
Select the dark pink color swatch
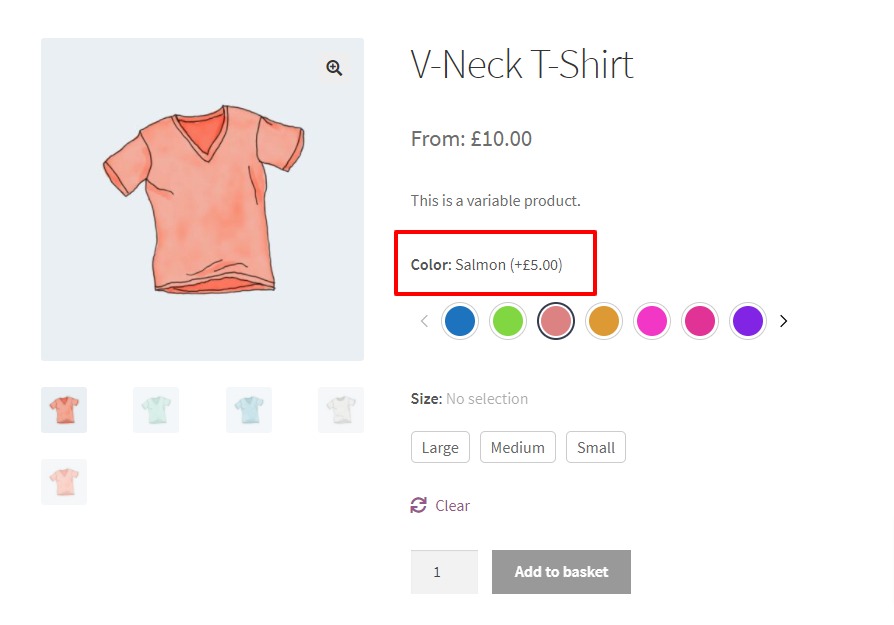[x=700, y=320]
